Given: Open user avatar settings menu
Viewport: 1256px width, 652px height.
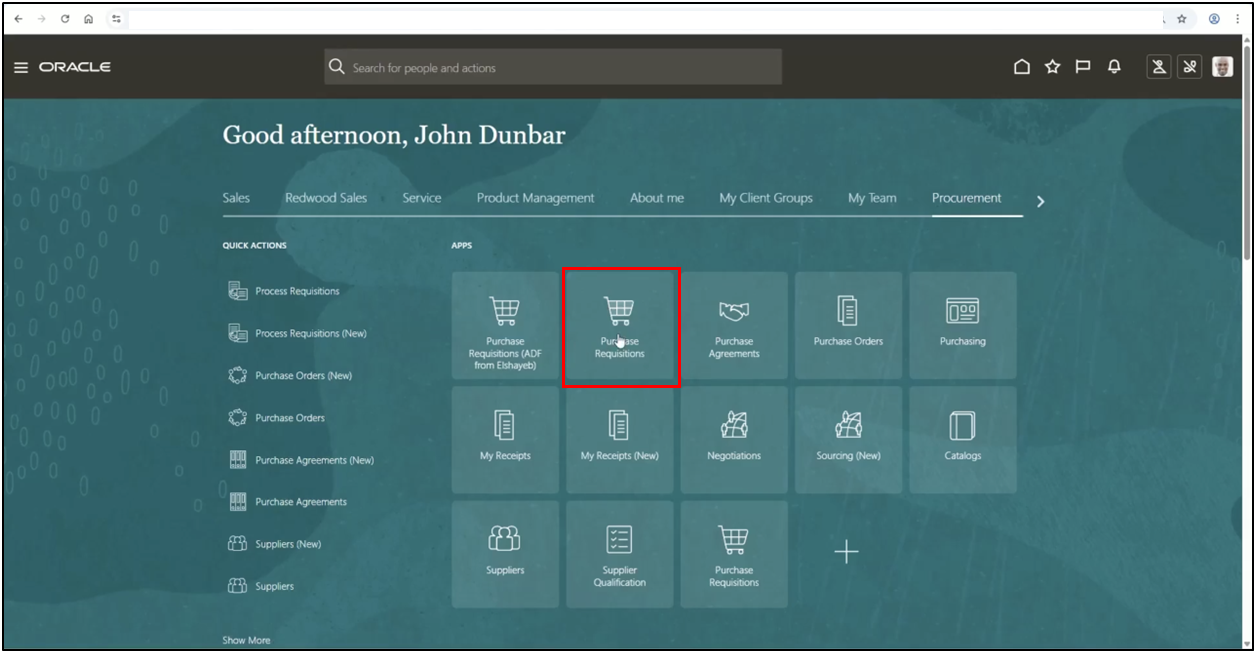Looking at the screenshot, I should [x=1222, y=67].
